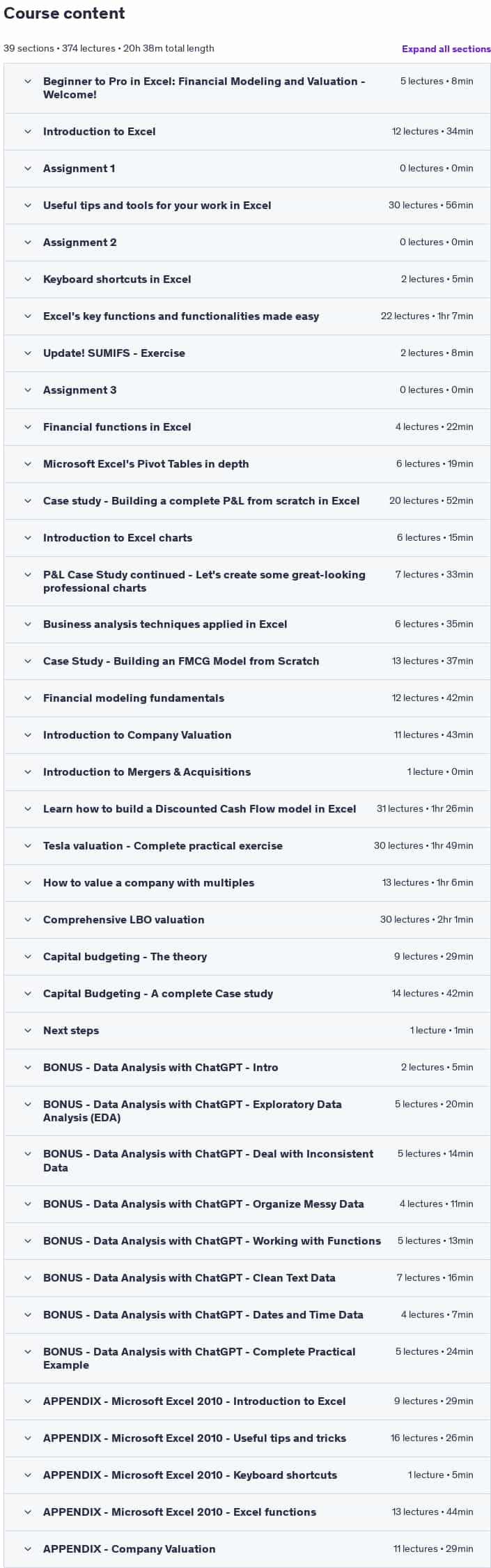491x1568 pixels.
Task: Click chevron beside How to value a company with multiples
Action: tap(28, 882)
